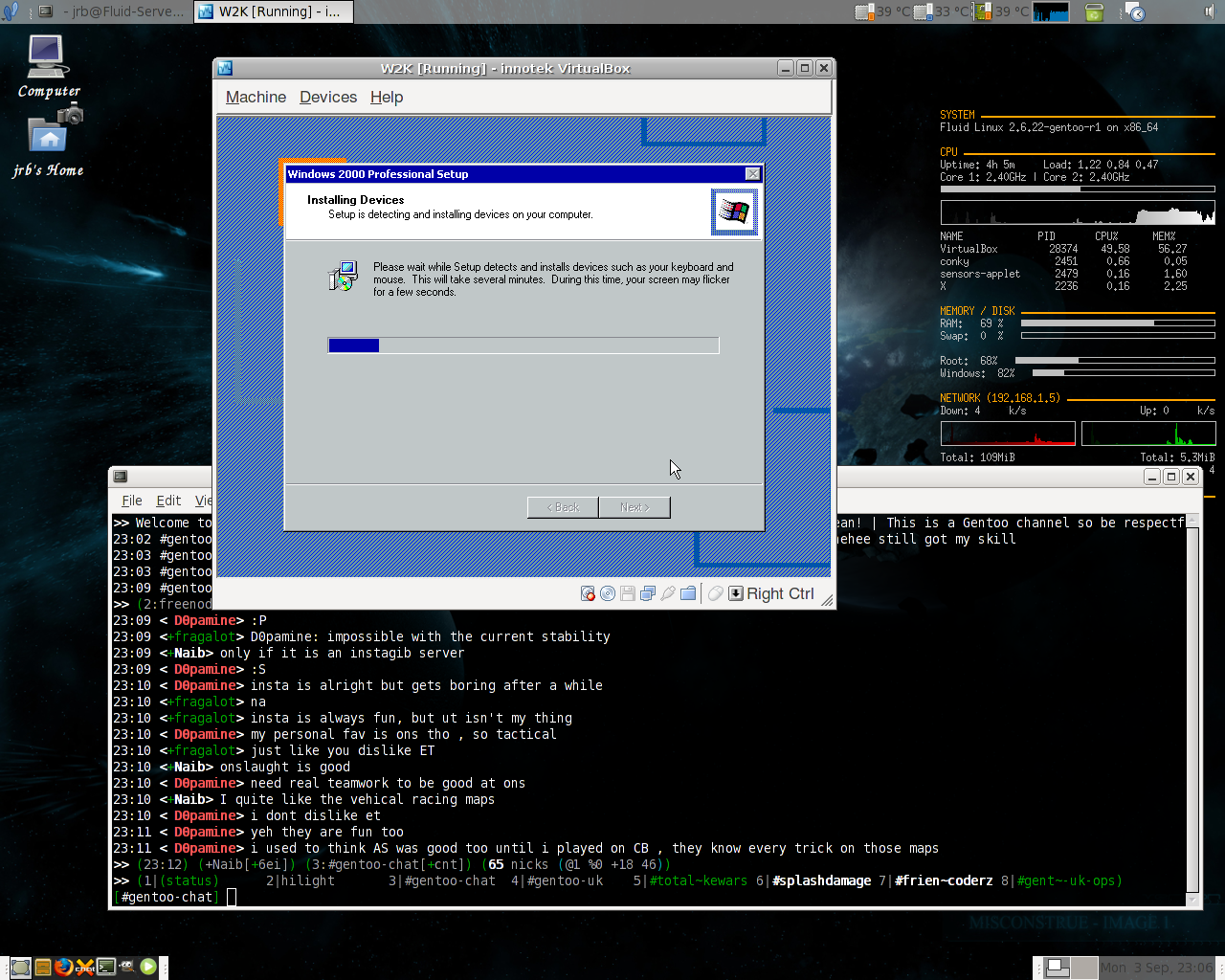Launch Firefox from the bottom panel
The width and height of the screenshot is (1225, 980).
(63, 967)
